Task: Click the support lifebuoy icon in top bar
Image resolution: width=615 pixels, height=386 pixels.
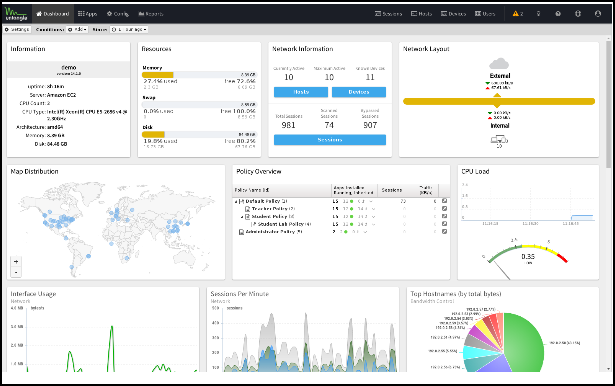Action: (x=578, y=14)
